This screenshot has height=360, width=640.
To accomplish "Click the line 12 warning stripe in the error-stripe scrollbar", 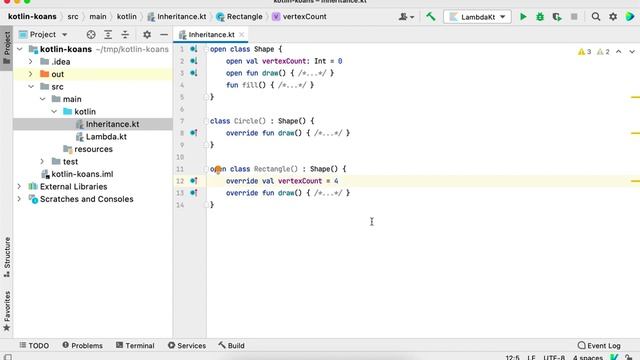I will click(635, 181).
